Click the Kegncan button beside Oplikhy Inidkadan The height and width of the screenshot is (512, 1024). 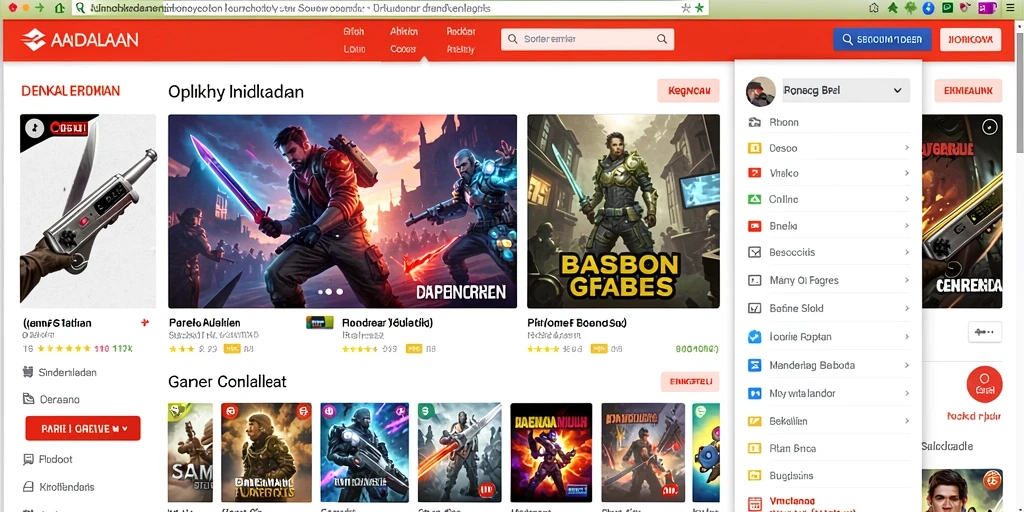point(688,91)
